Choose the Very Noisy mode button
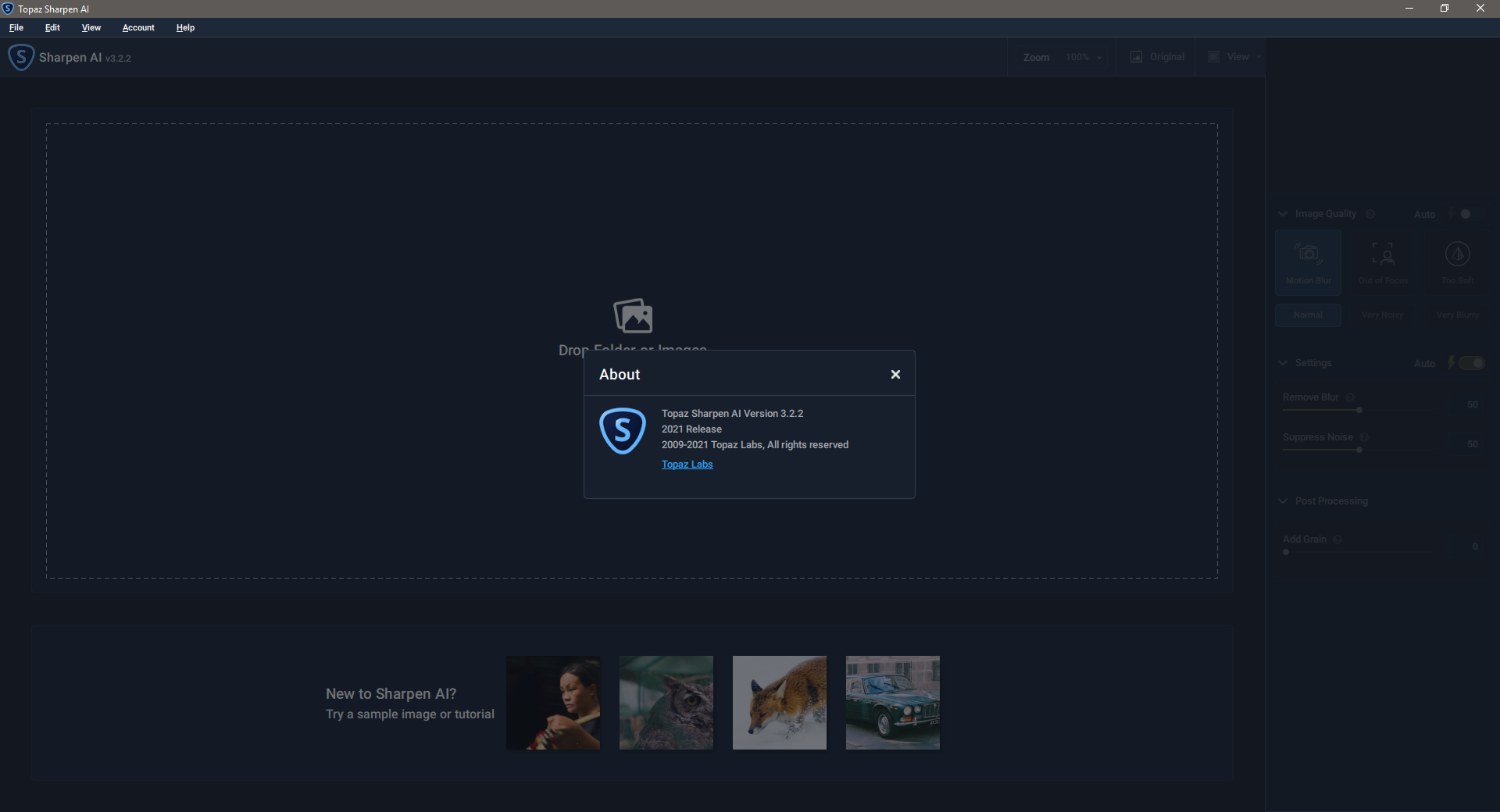The width and height of the screenshot is (1500, 812). [1383, 315]
